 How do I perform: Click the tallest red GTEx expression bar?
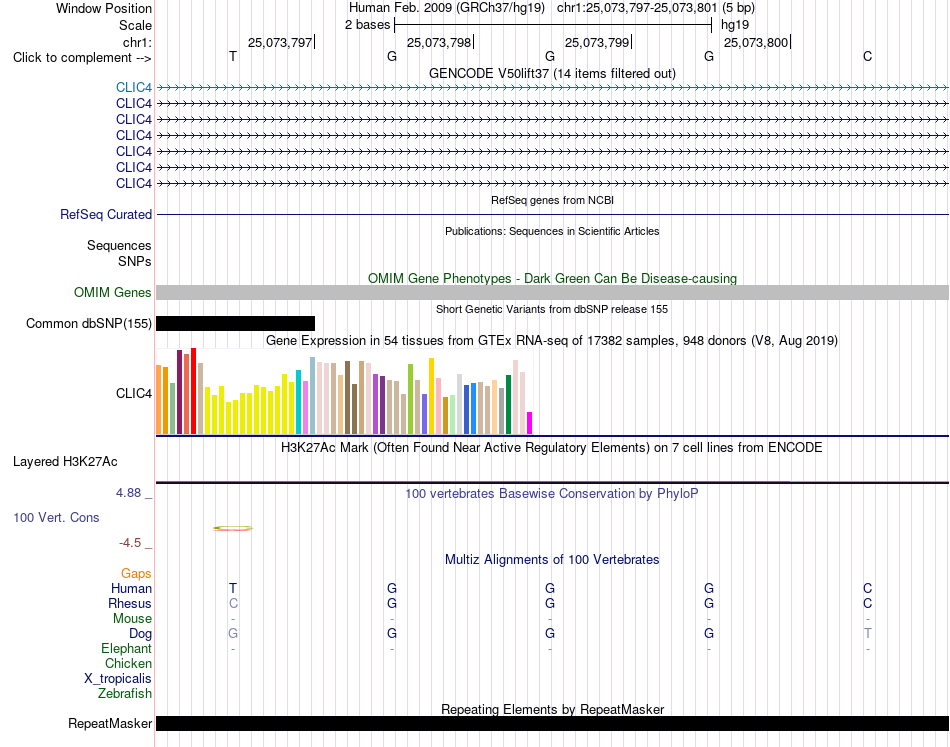[x=193, y=391]
